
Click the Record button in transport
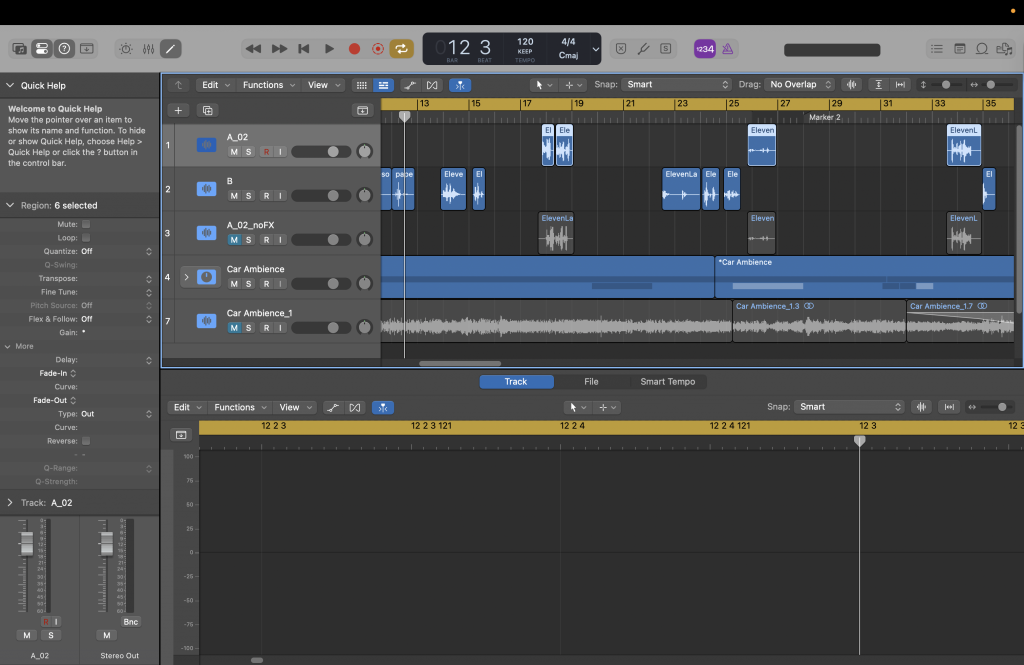tap(354, 48)
